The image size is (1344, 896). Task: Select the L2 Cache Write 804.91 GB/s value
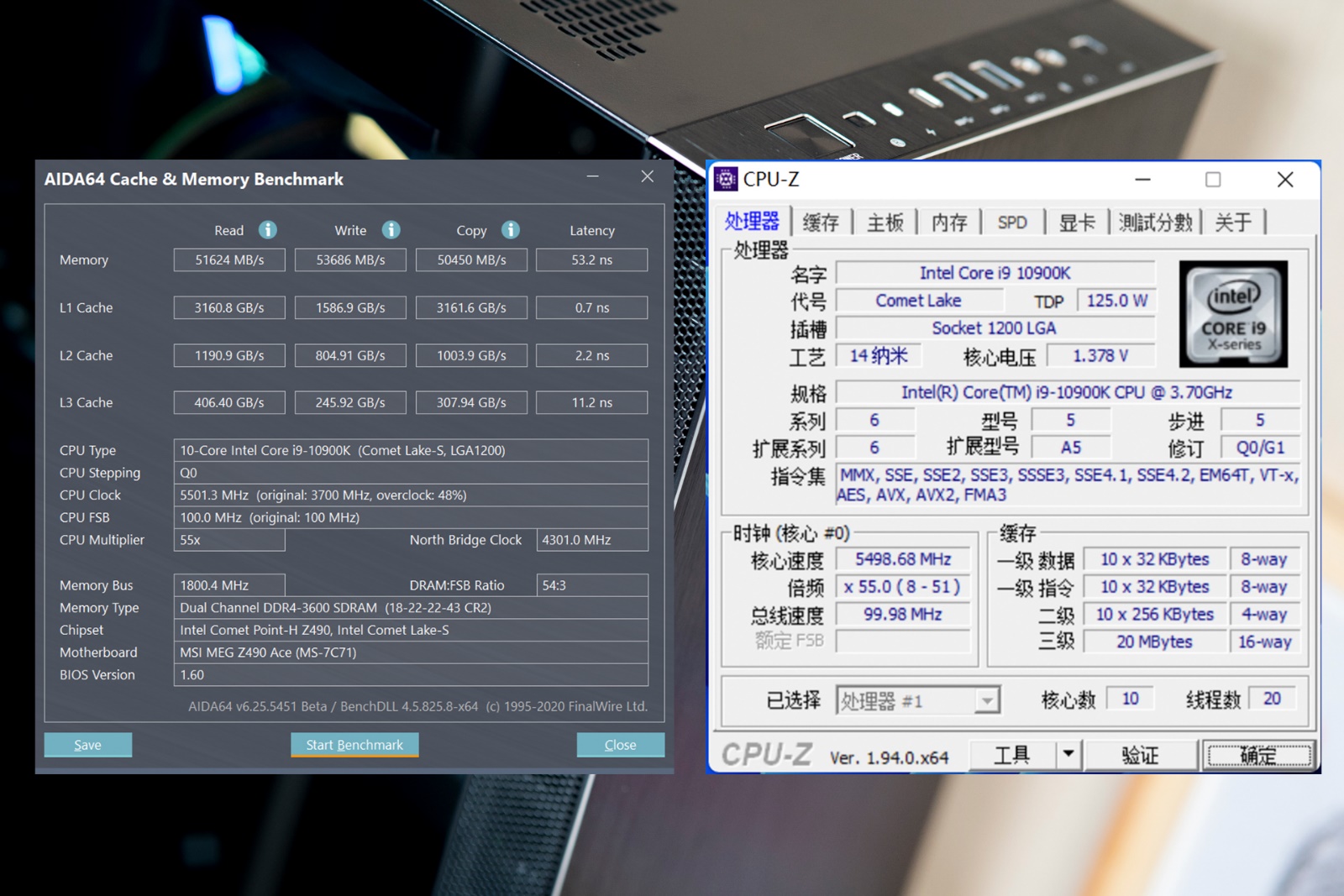coord(350,355)
